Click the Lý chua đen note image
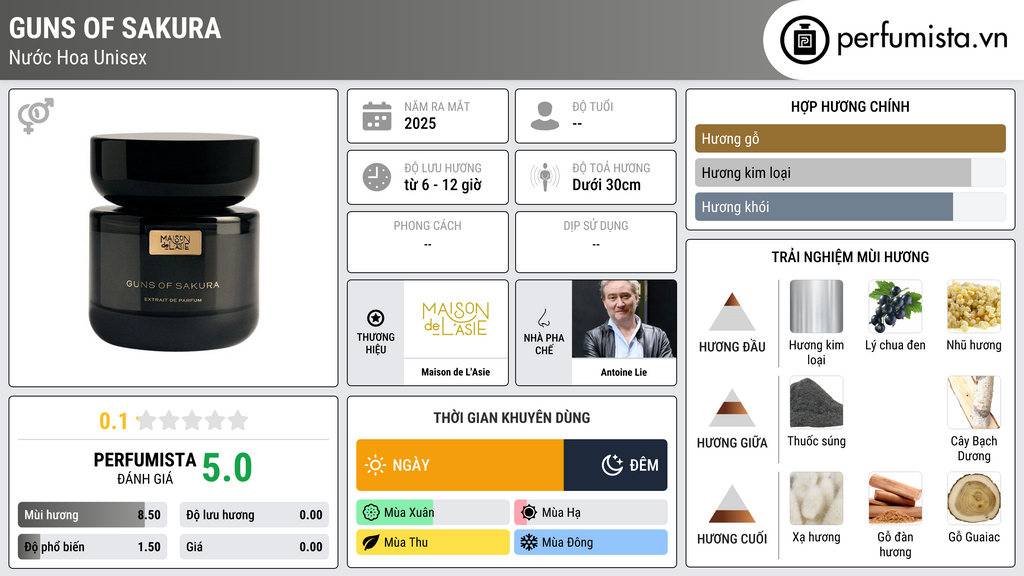 click(895, 307)
